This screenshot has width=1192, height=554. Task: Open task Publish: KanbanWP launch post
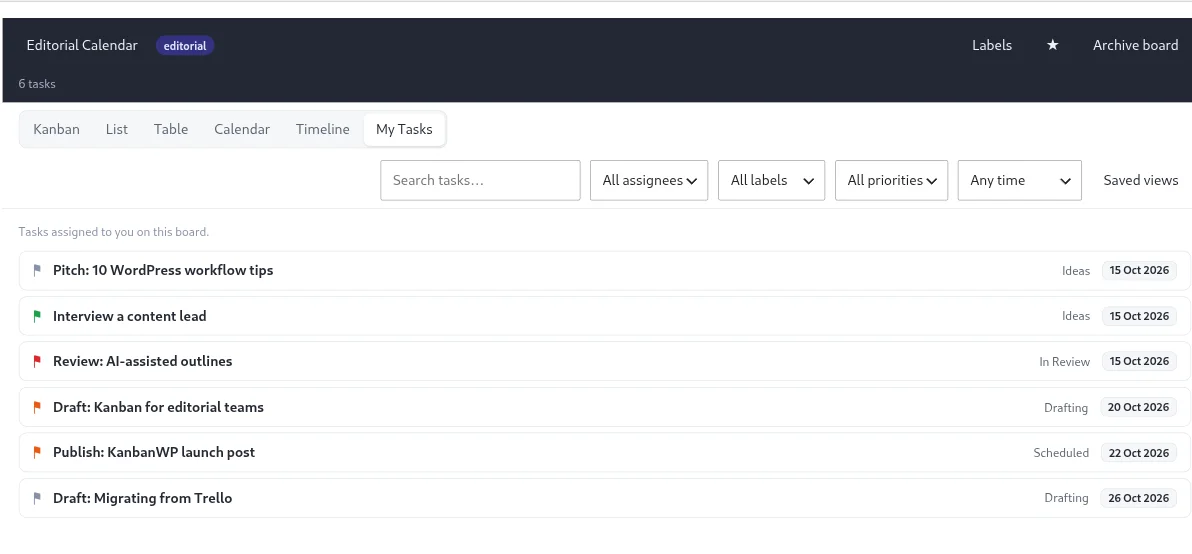pyautogui.click(x=605, y=452)
